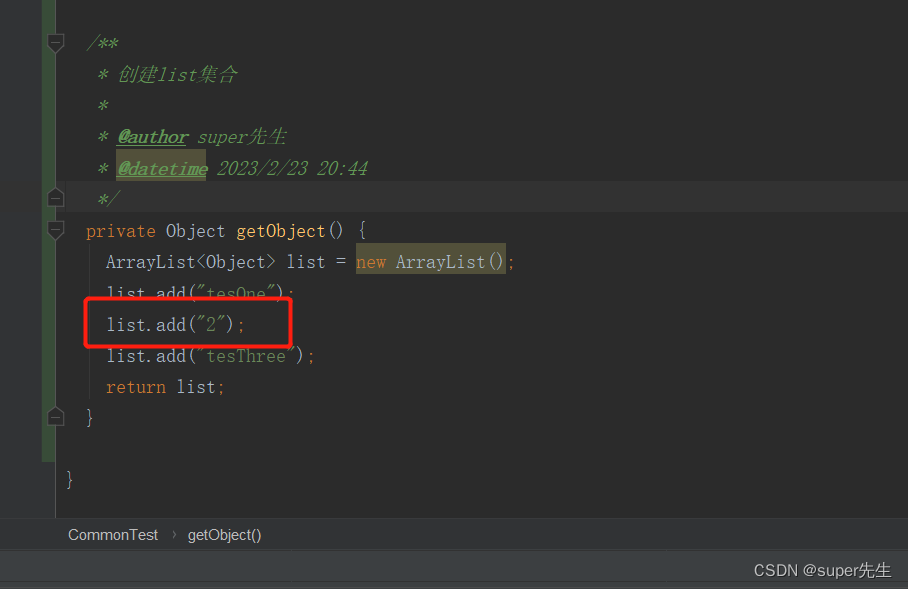The height and width of the screenshot is (589, 908).
Task: Click the highlighted @datetime tag
Action: (162, 169)
